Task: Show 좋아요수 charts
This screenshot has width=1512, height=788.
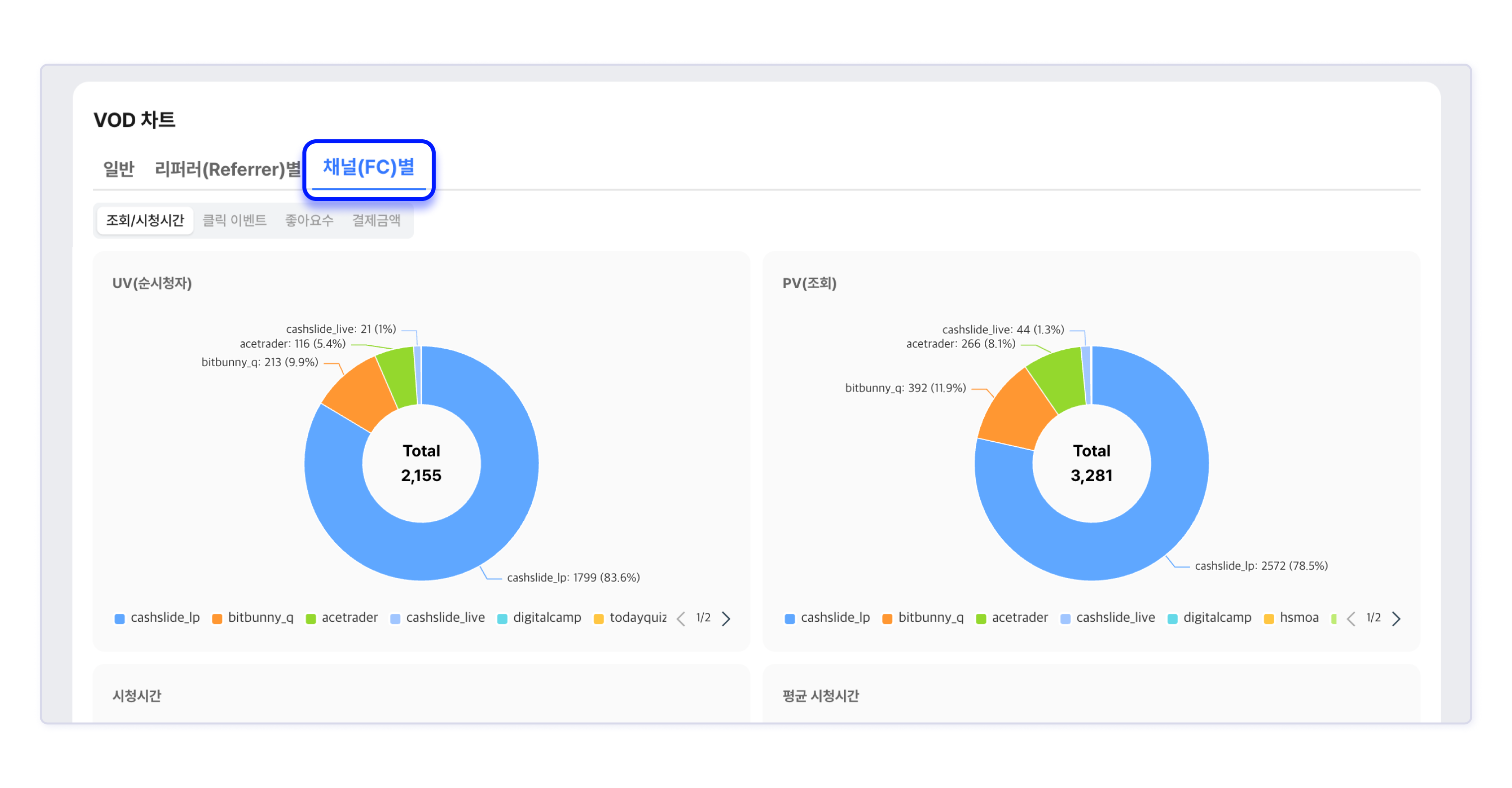Action: pyautogui.click(x=309, y=220)
